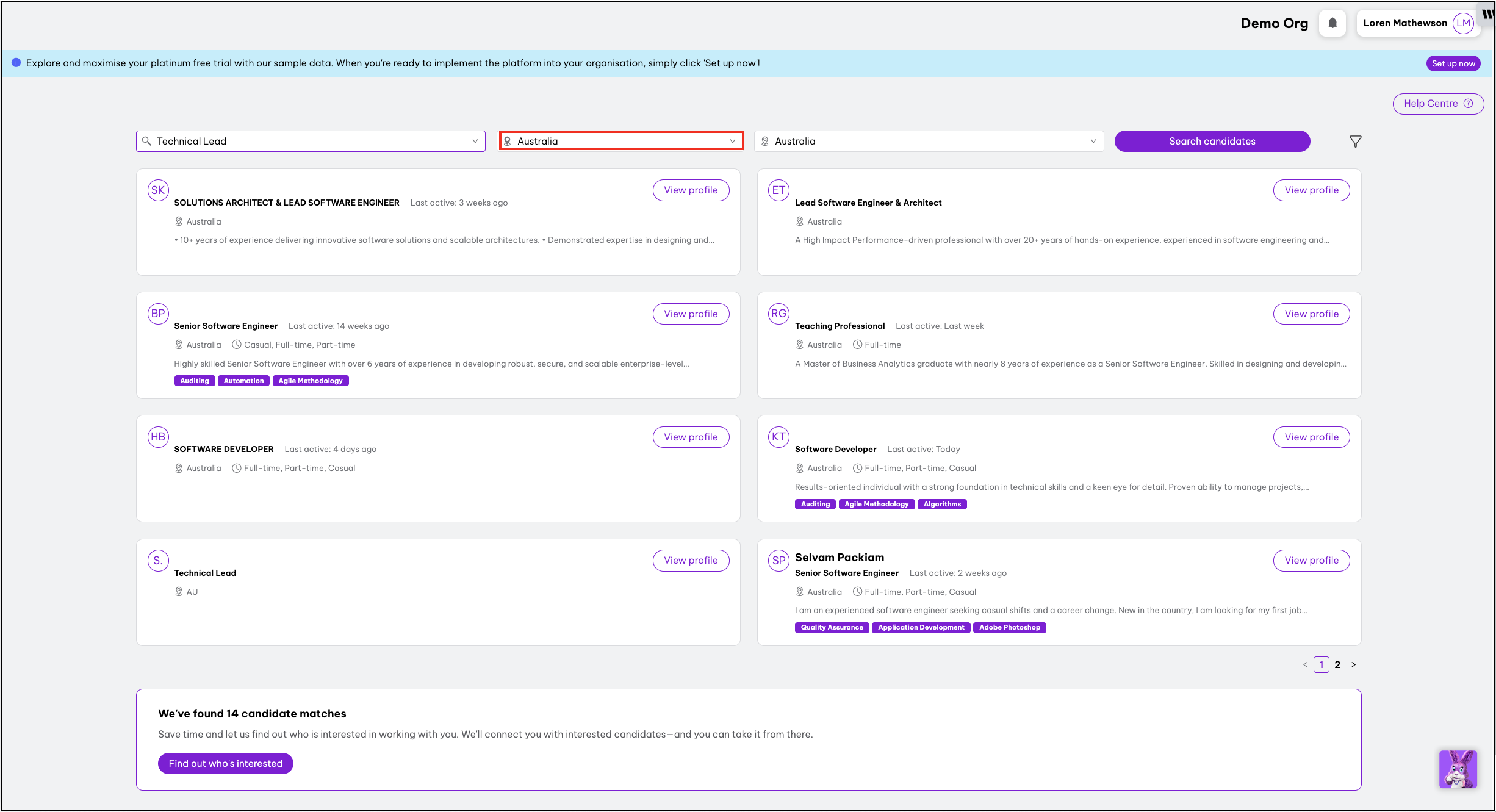Image resolution: width=1496 pixels, height=812 pixels.
Task: Click the SK candidate avatar
Action: [158, 190]
